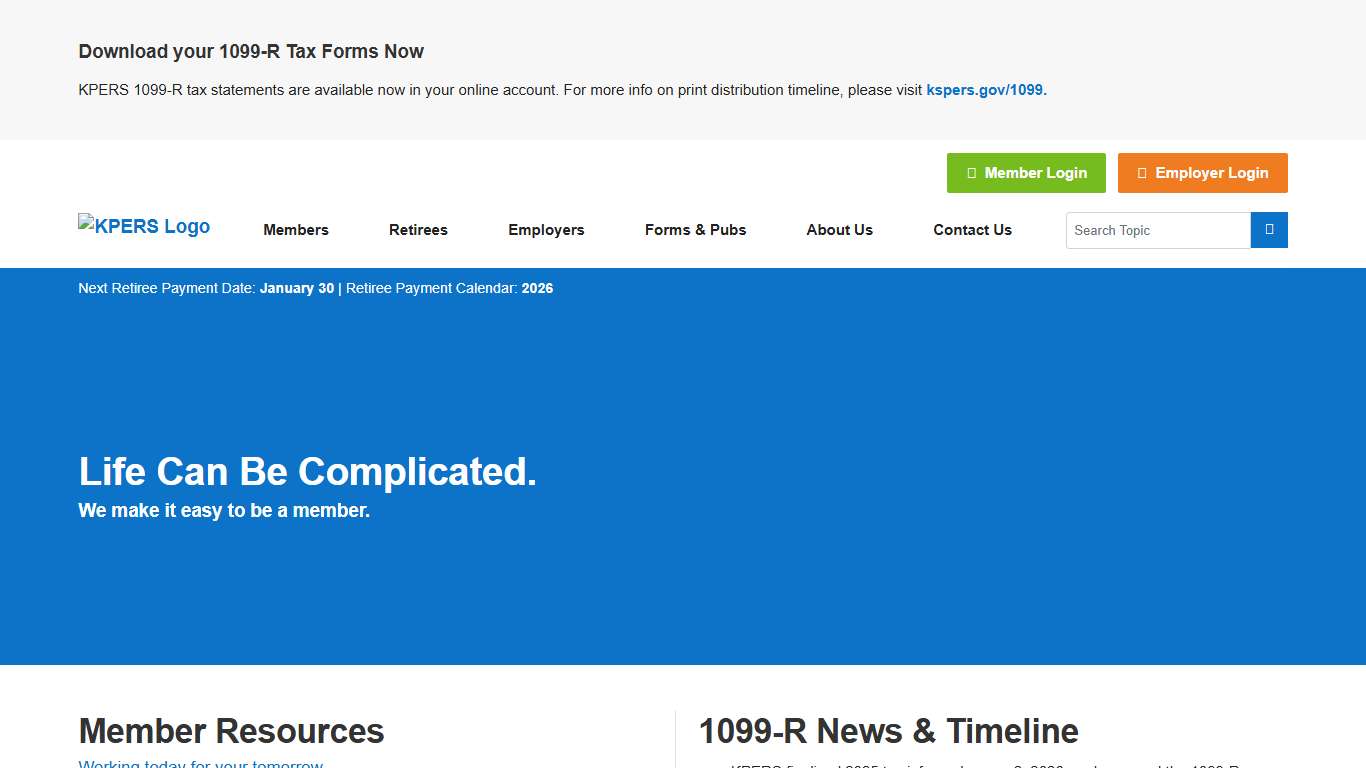Go to the About Us menu
Image resolution: width=1366 pixels, height=768 pixels.
click(x=839, y=230)
